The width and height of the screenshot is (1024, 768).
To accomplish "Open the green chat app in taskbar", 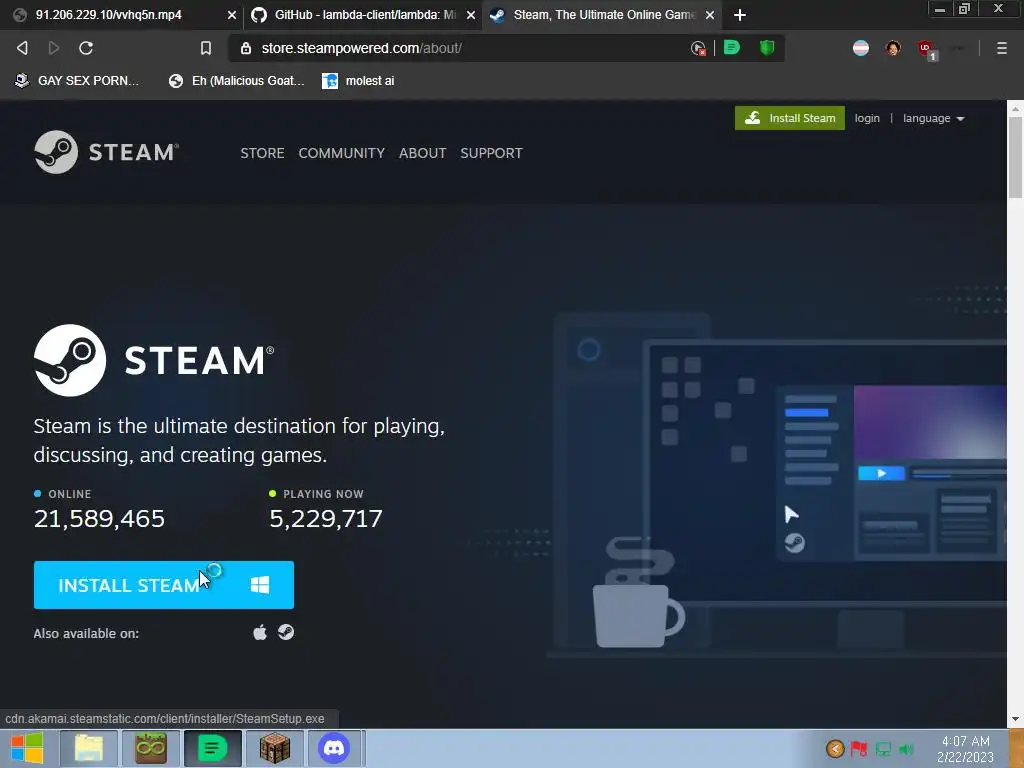I will pos(212,748).
